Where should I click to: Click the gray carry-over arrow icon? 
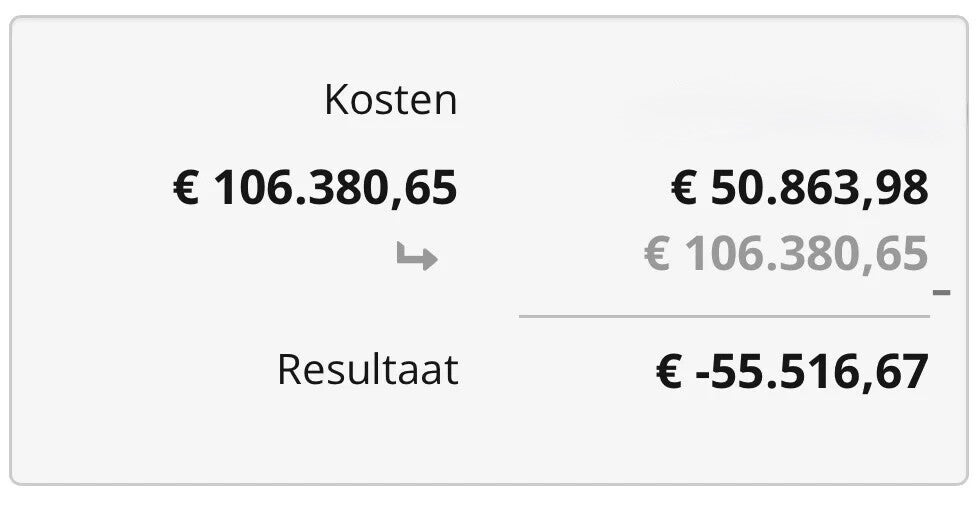[417, 258]
